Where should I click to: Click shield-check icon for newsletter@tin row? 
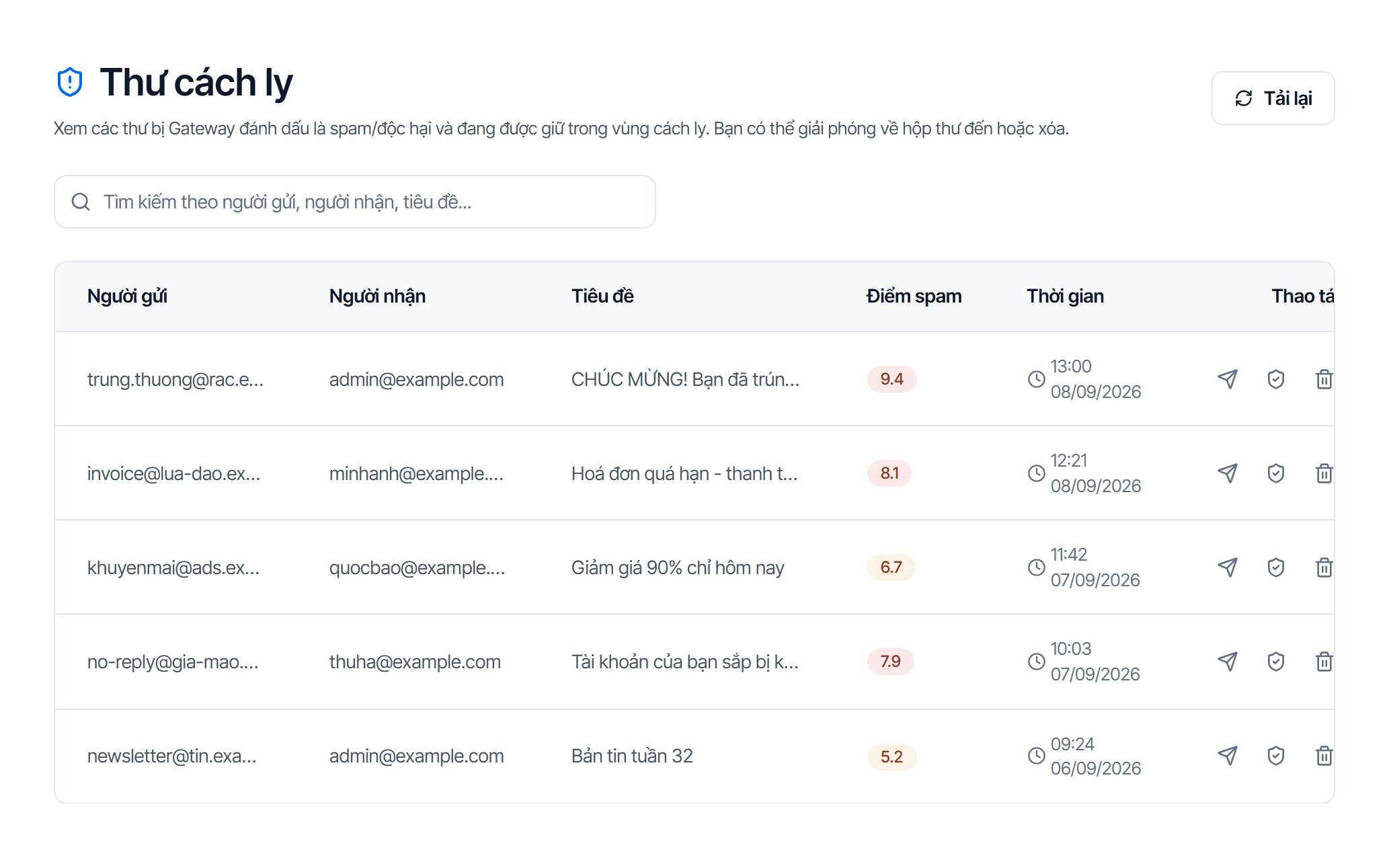click(1276, 756)
